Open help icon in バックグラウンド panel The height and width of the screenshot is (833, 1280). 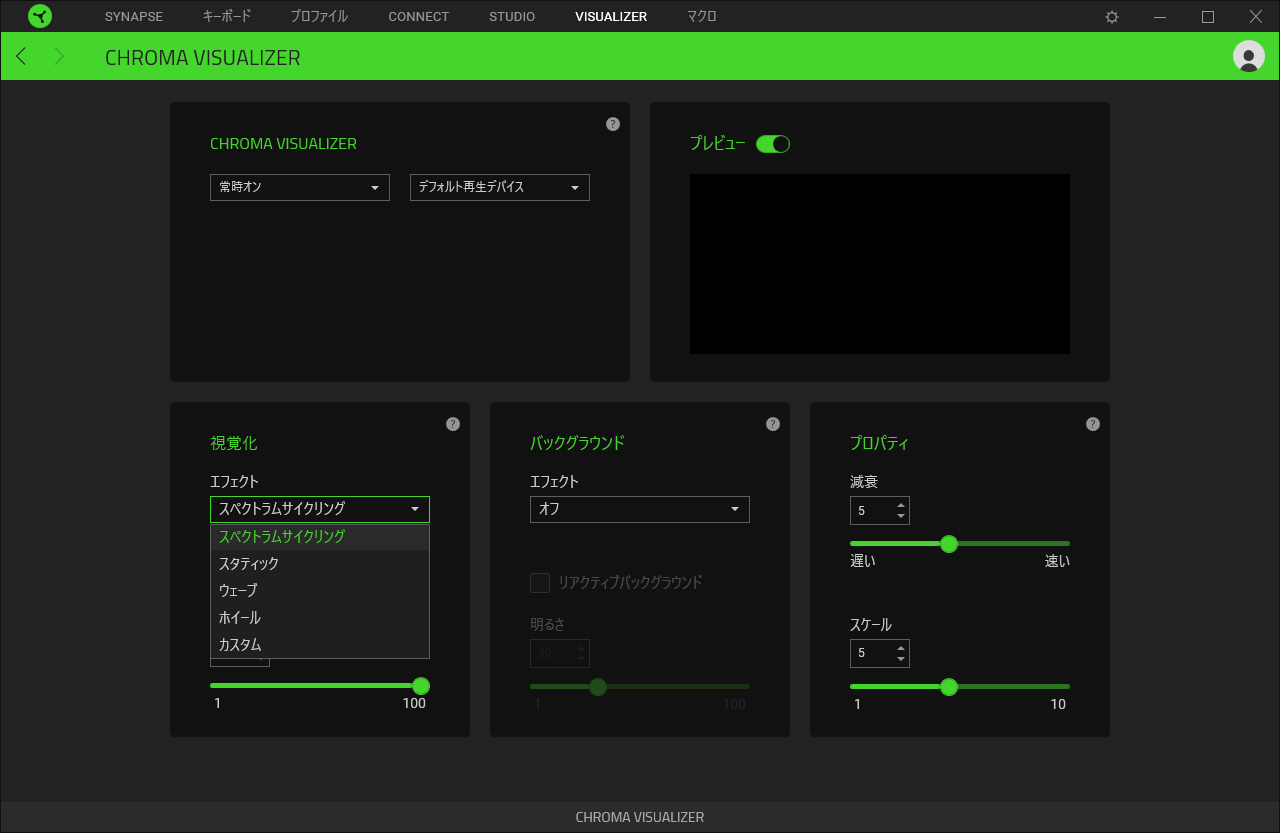click(773, 424)
